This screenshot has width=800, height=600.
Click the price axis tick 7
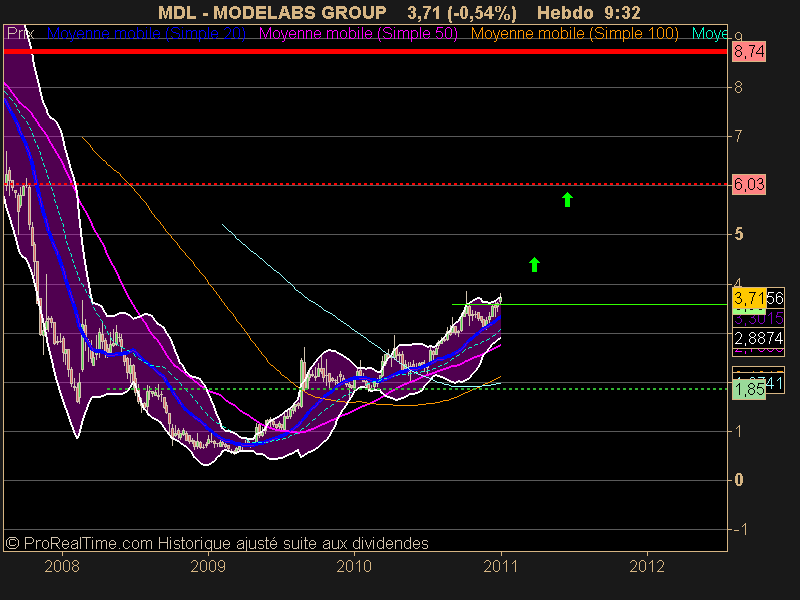738,136
